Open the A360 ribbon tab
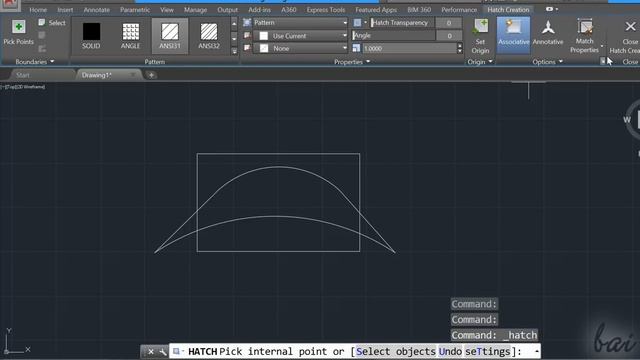Image resolution: width=640 pixels, height=360 pixels. click(289, 9)
